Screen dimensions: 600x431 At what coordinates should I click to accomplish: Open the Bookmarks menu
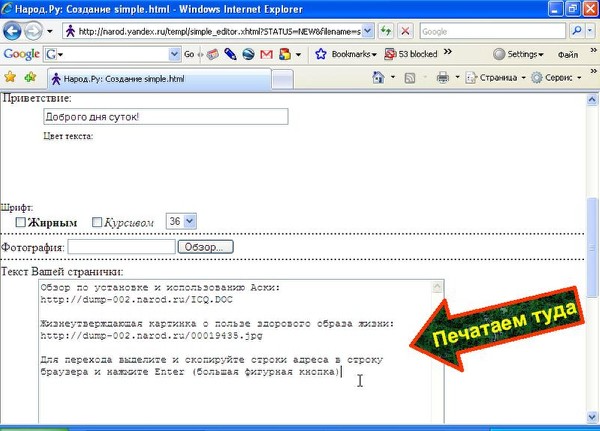point(354,54)
